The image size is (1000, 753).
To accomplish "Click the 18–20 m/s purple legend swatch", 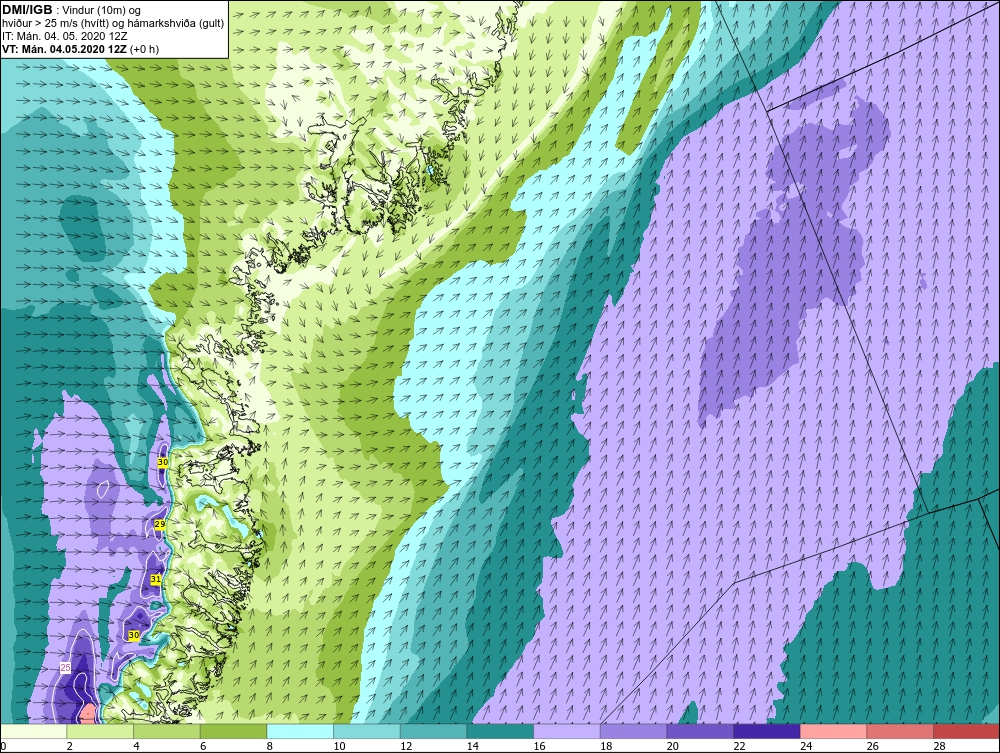I will pyautogui.click(x=633, y=731).
